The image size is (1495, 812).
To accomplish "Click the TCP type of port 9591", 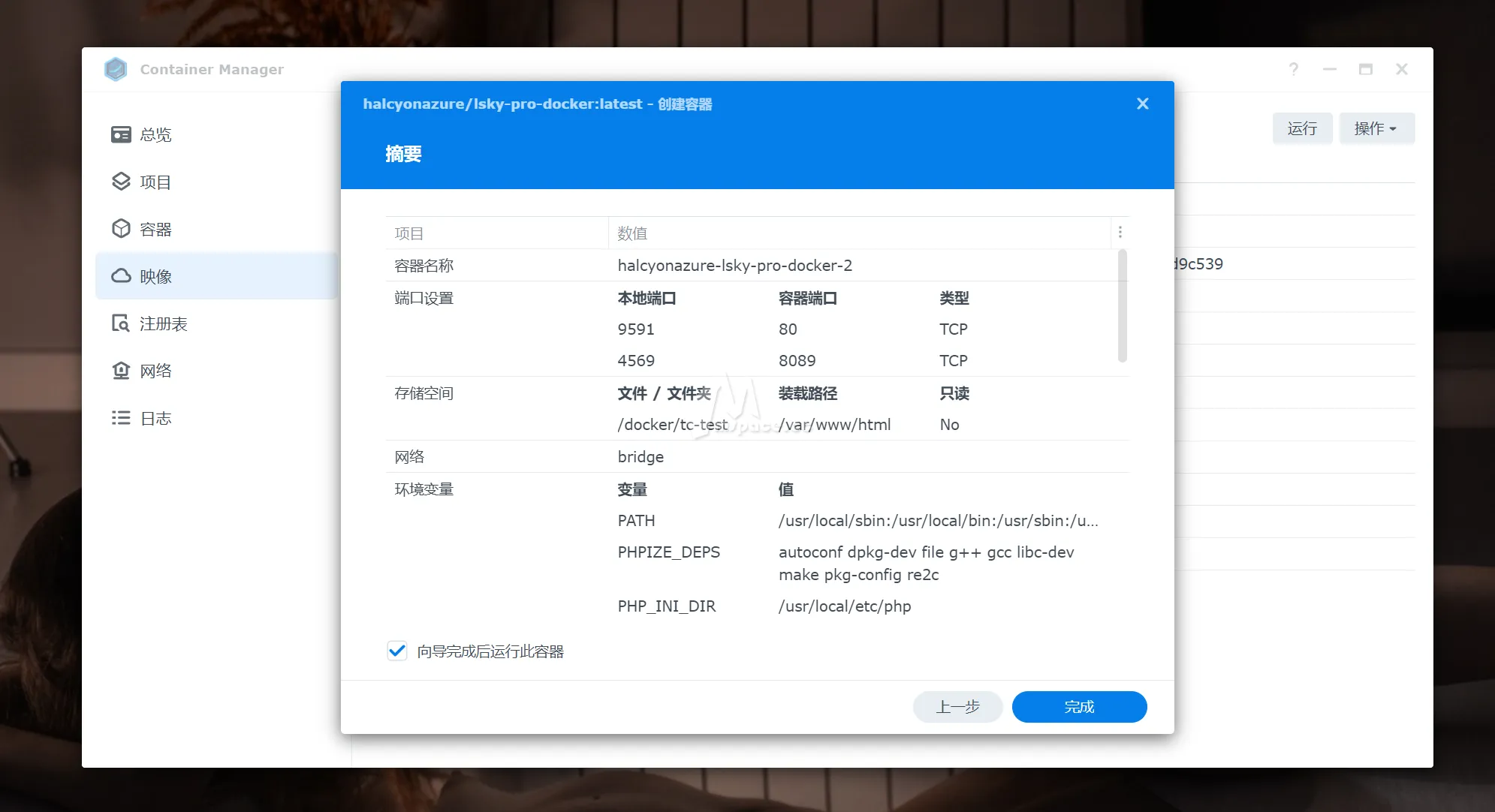I will [953, 329].
